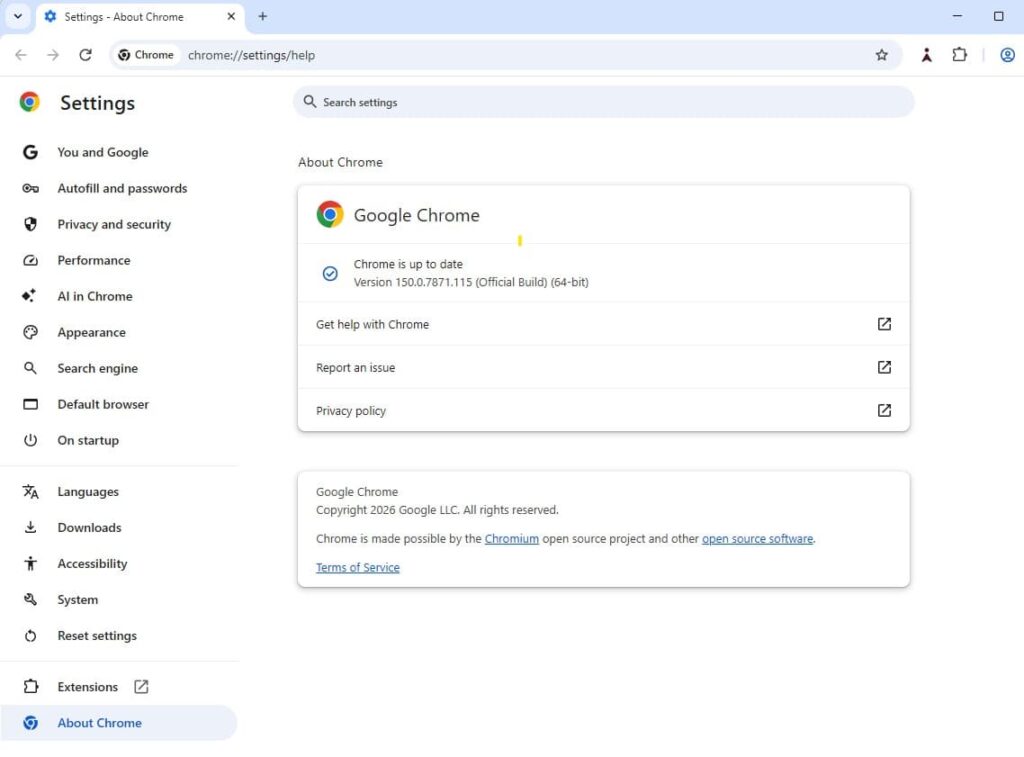Click the version 150.0.7871.115 text
Viewport: 1024px width, 757px height.
click(x=471, y=282)
